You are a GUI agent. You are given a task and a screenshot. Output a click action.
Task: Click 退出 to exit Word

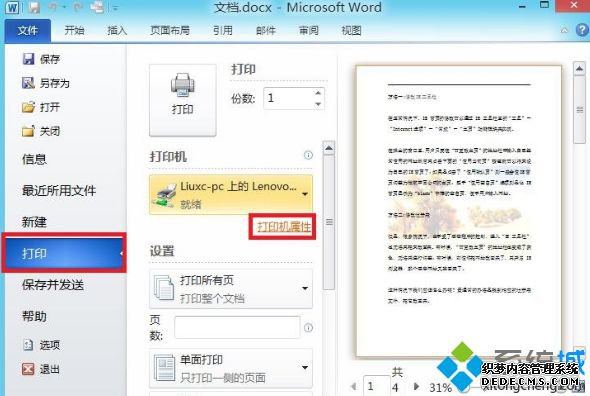(x=41, y=369)
